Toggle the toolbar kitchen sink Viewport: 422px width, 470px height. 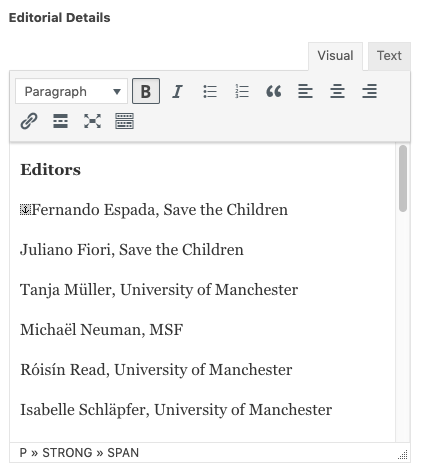click(x=124, y=121)
